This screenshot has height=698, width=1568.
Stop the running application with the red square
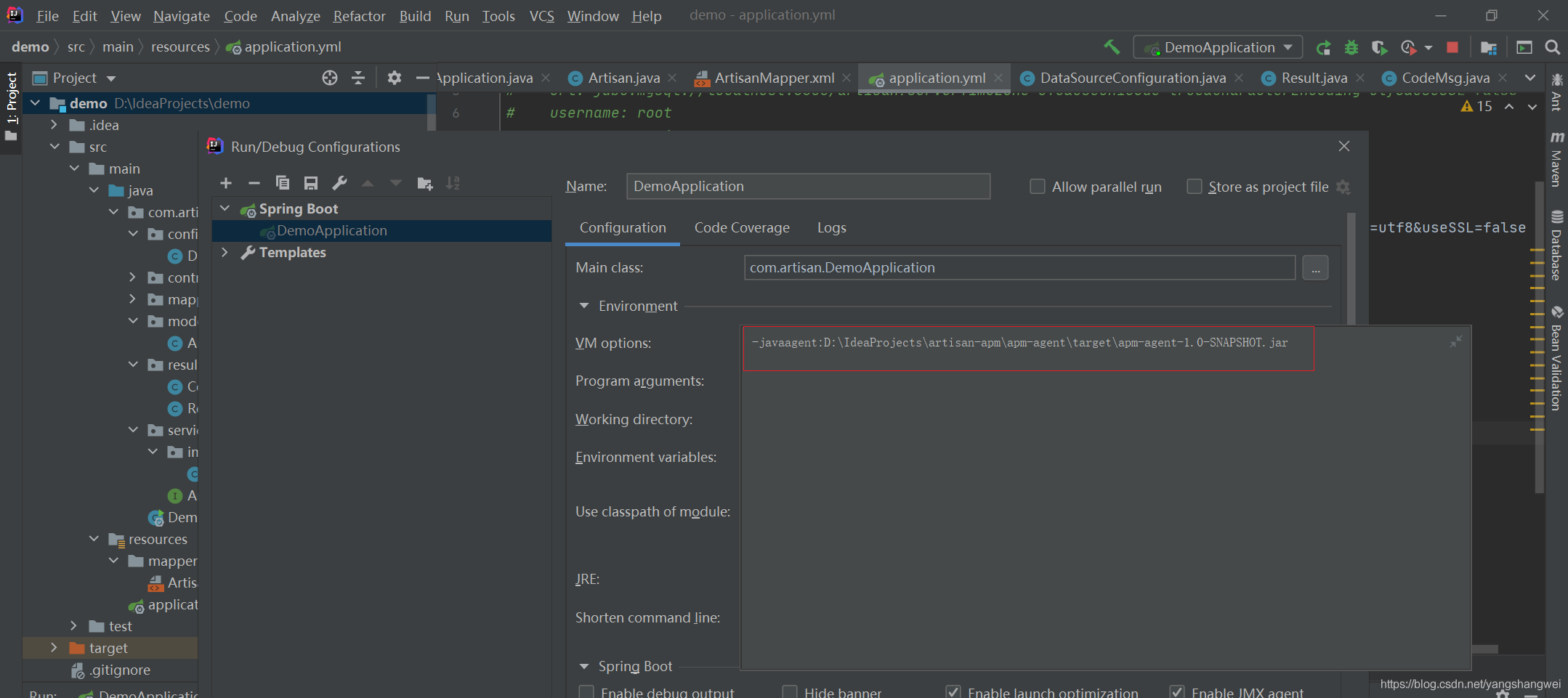[1452, 46]
